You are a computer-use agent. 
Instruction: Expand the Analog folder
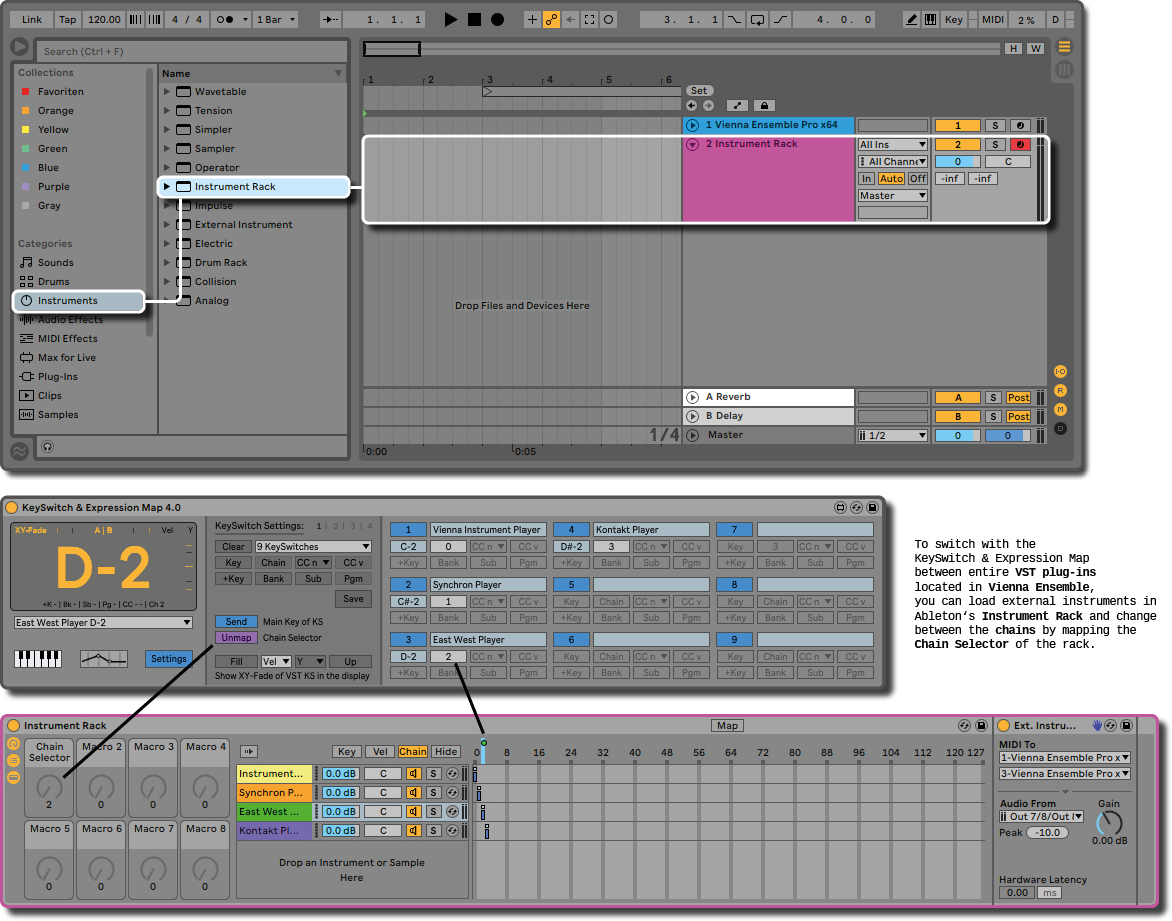tap(167, 301)
